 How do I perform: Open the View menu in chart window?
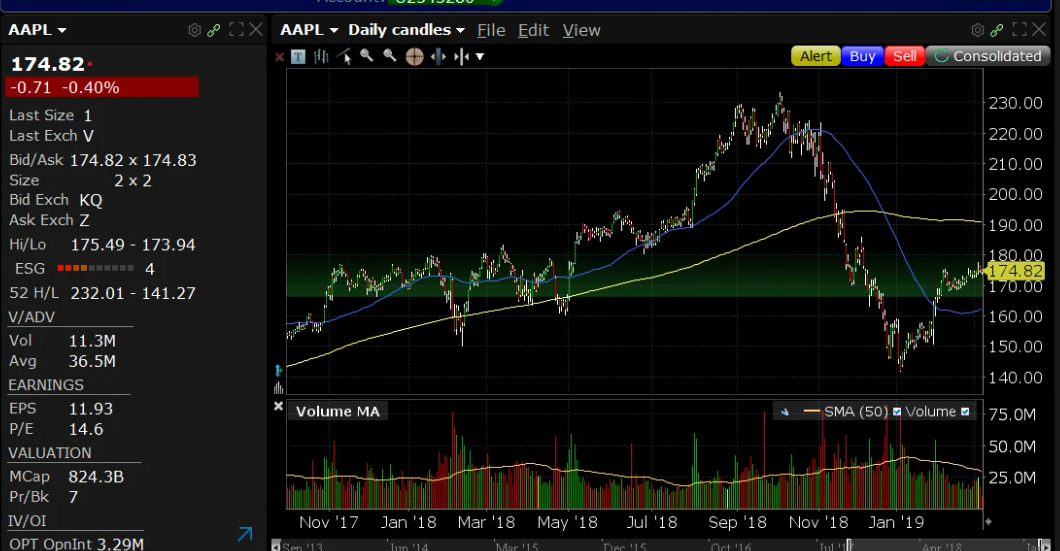(x=581, y=30)
